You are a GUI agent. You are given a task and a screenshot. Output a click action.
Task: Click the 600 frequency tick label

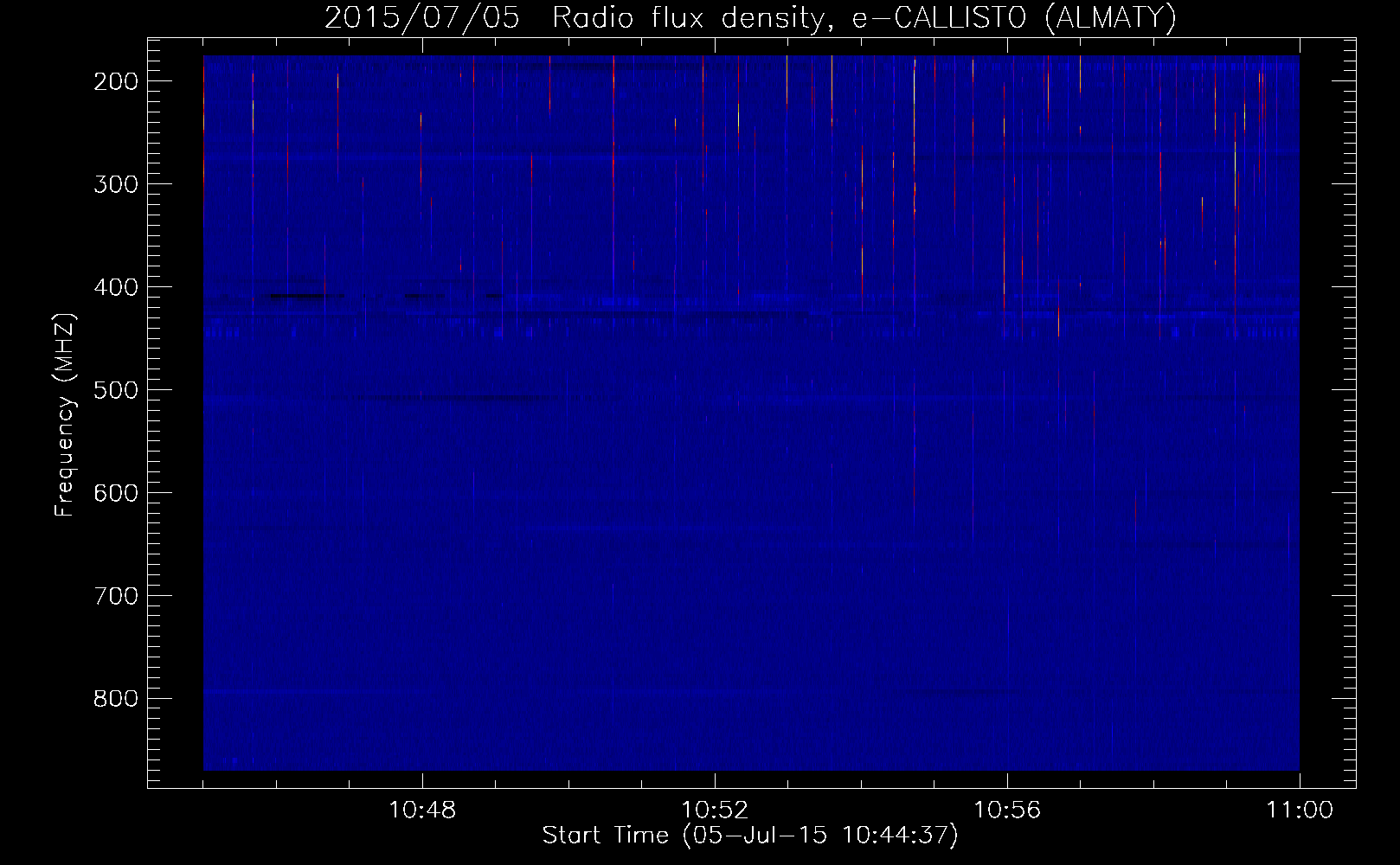pos(115,493)
